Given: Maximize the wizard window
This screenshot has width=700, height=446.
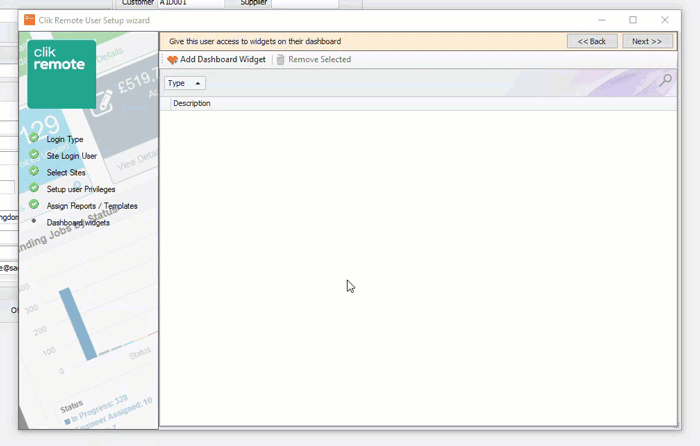Looking at the screenshot, I should (x=633, y=20).
